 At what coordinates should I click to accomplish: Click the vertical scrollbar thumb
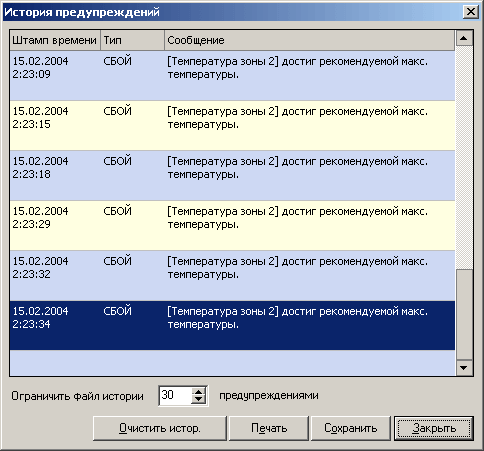click(x=464, y=315)
